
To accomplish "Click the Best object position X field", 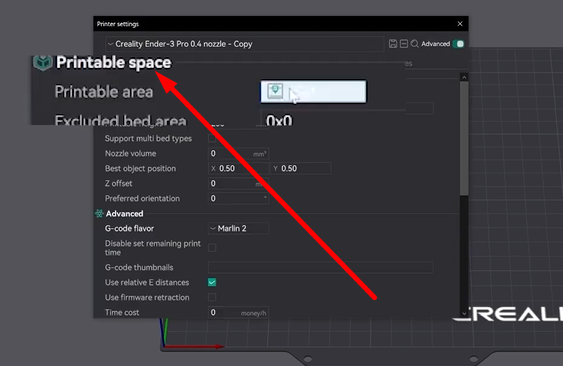I will click(x=238, y=168).
